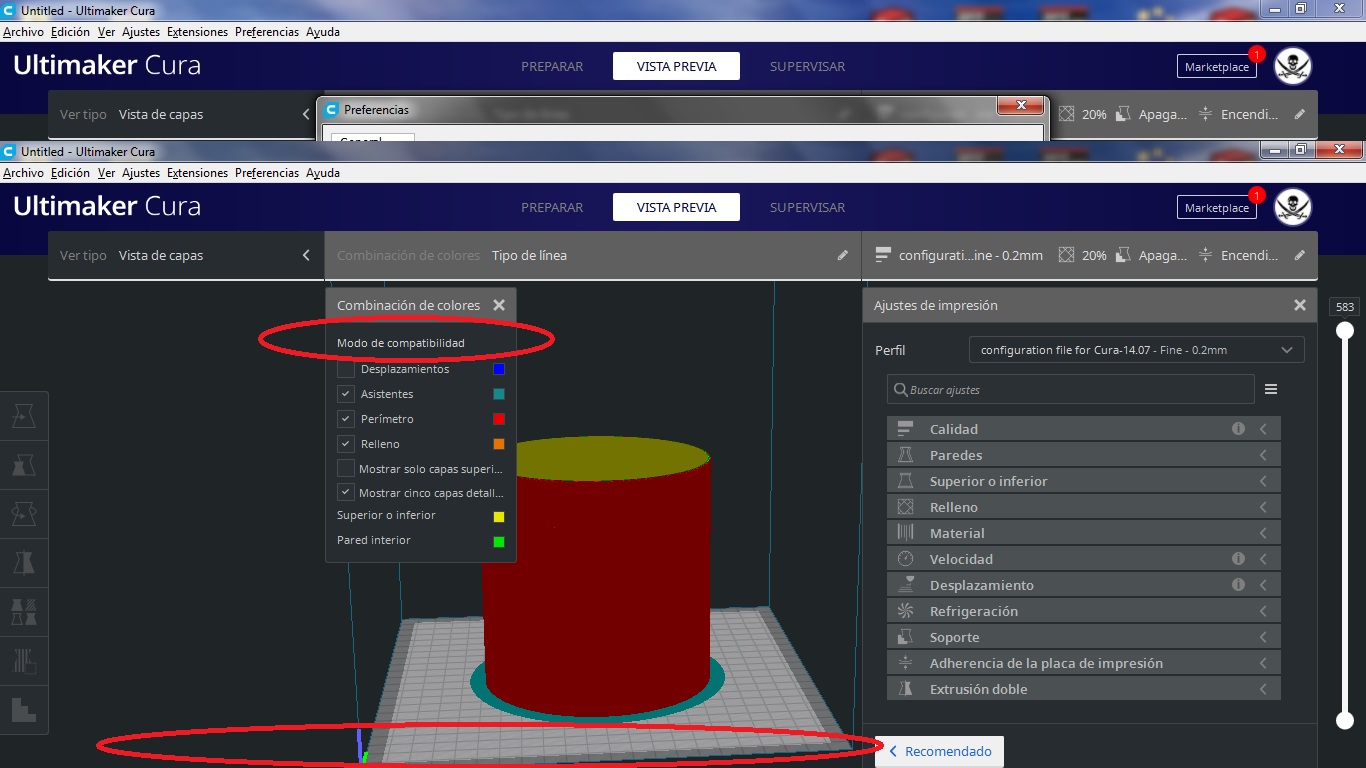Collapse the Ver tipo panel chevron
The width and height of the screenshot is (1366, 768).
click(x=306, y=255)
